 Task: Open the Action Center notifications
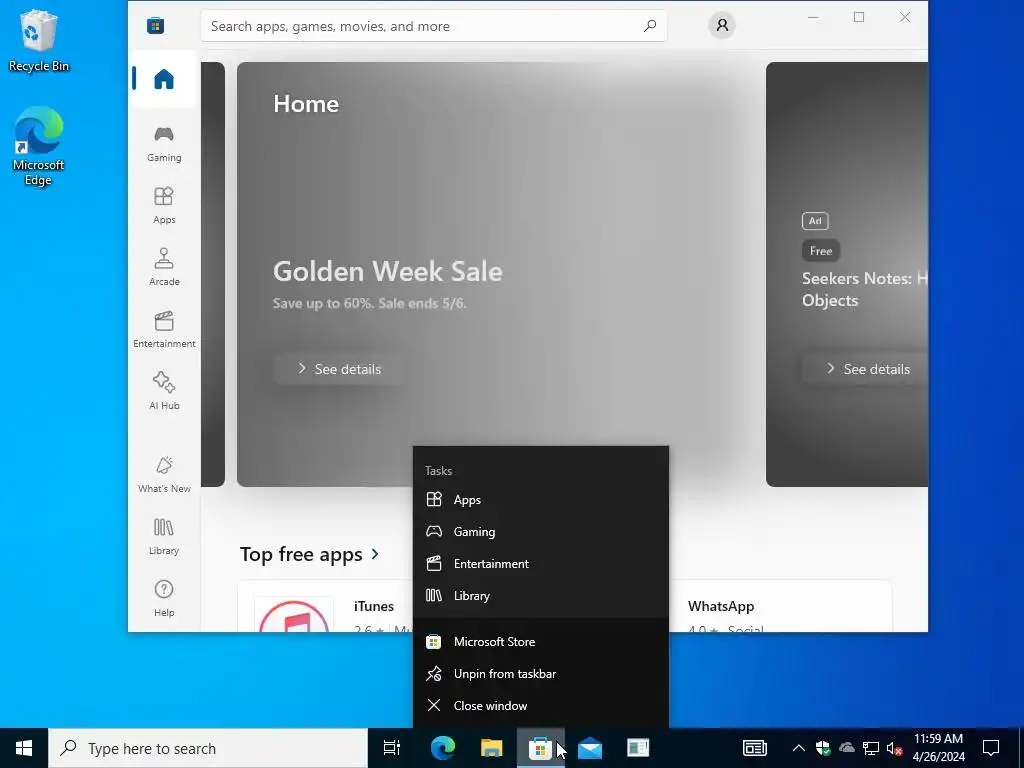coord(991,748)
